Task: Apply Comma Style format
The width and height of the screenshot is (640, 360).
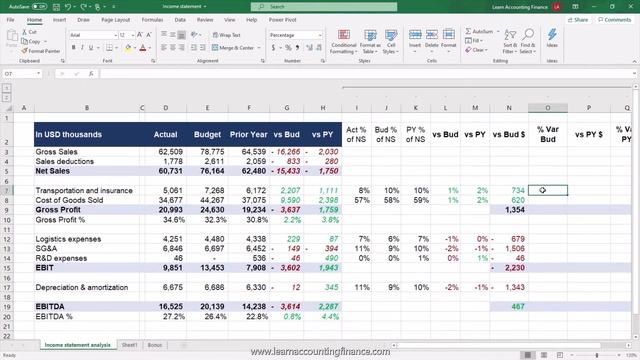Action: coord(298,48)
